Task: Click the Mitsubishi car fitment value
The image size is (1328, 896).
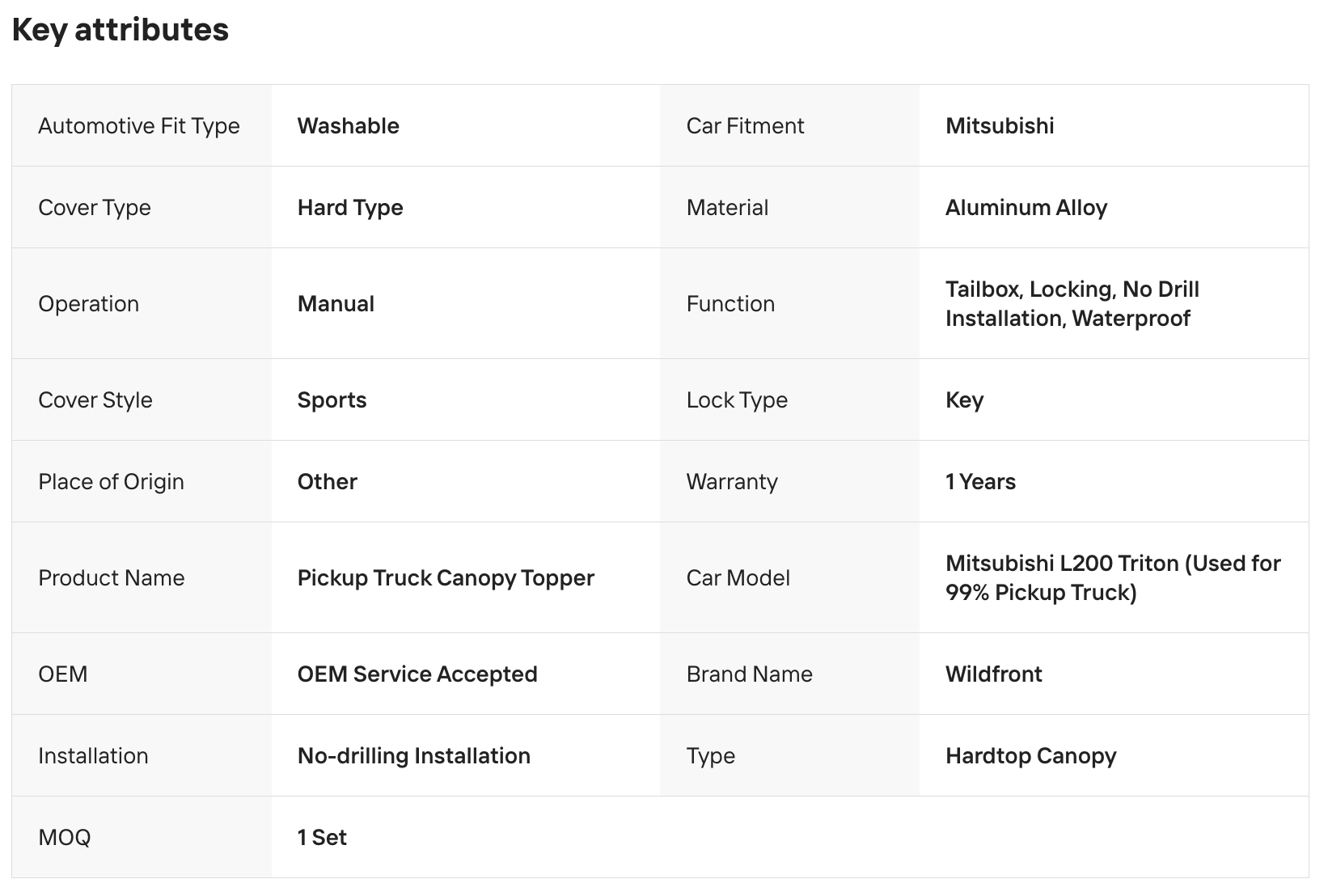Action: click(999, 126)
